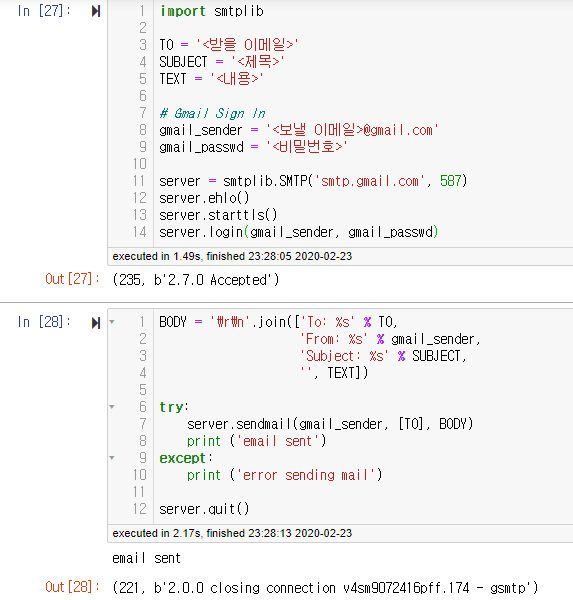Click the print 'email sent' line

[x=256, y=441]
